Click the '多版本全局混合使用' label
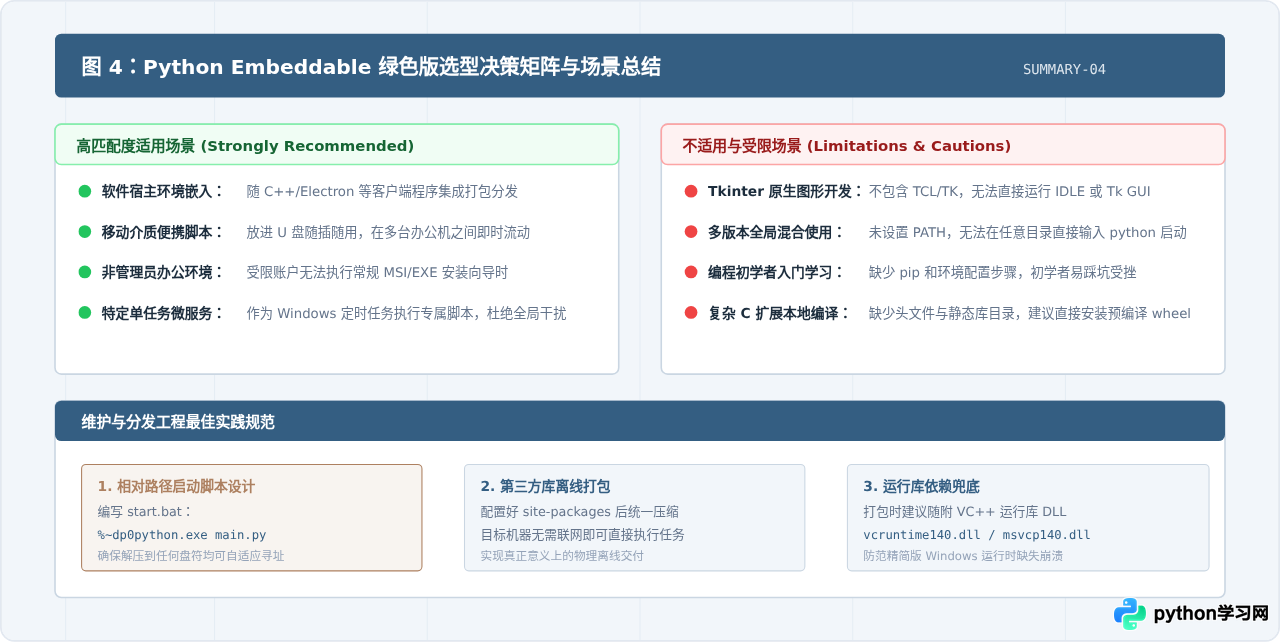Screen dimensions: 1280x642 [770, 232]
